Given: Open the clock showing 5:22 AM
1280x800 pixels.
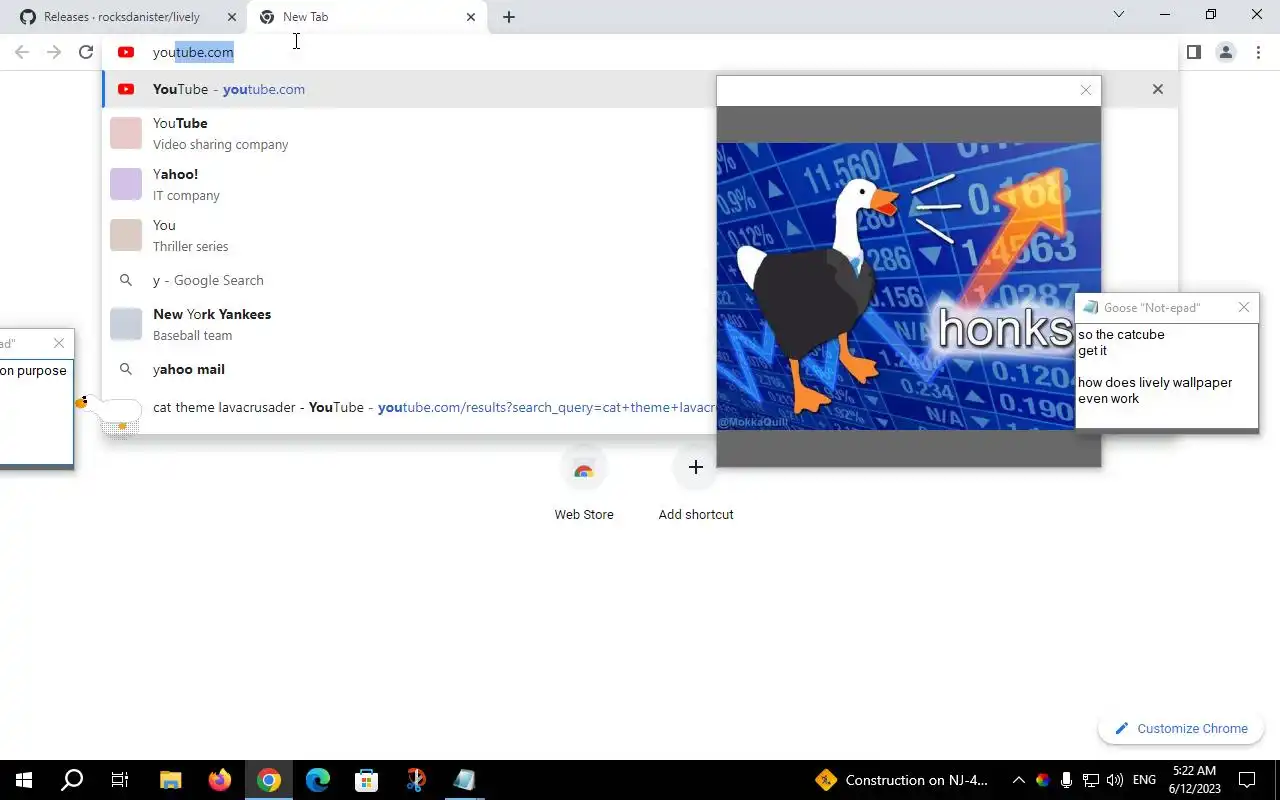Looking at the screenshot, I should pyautogui.click(x=1194, y=780).
